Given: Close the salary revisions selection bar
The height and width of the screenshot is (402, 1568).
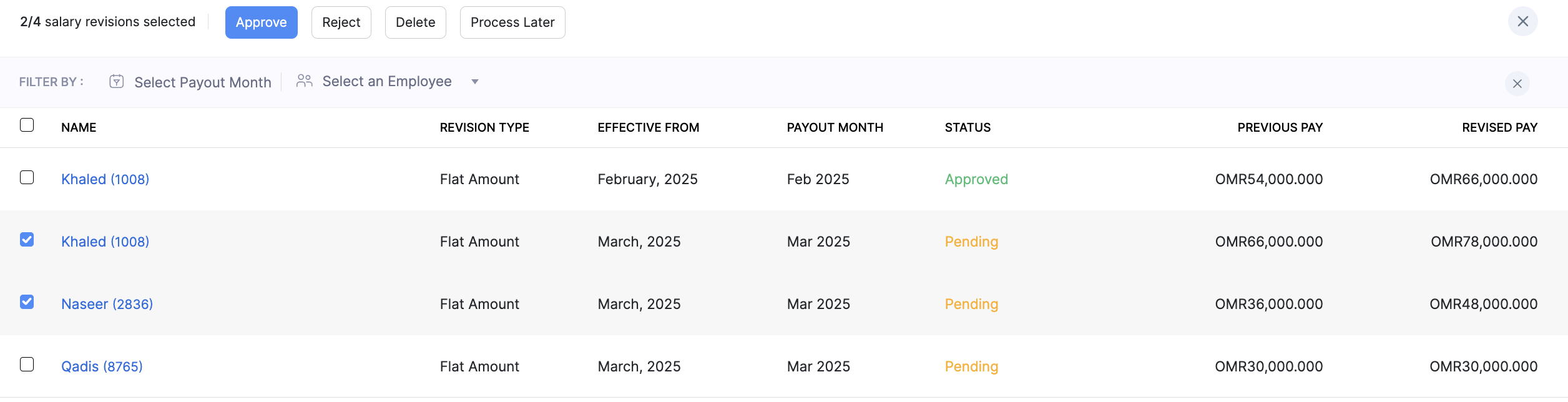Looking at the screenshot, I should click(1522, 22).
